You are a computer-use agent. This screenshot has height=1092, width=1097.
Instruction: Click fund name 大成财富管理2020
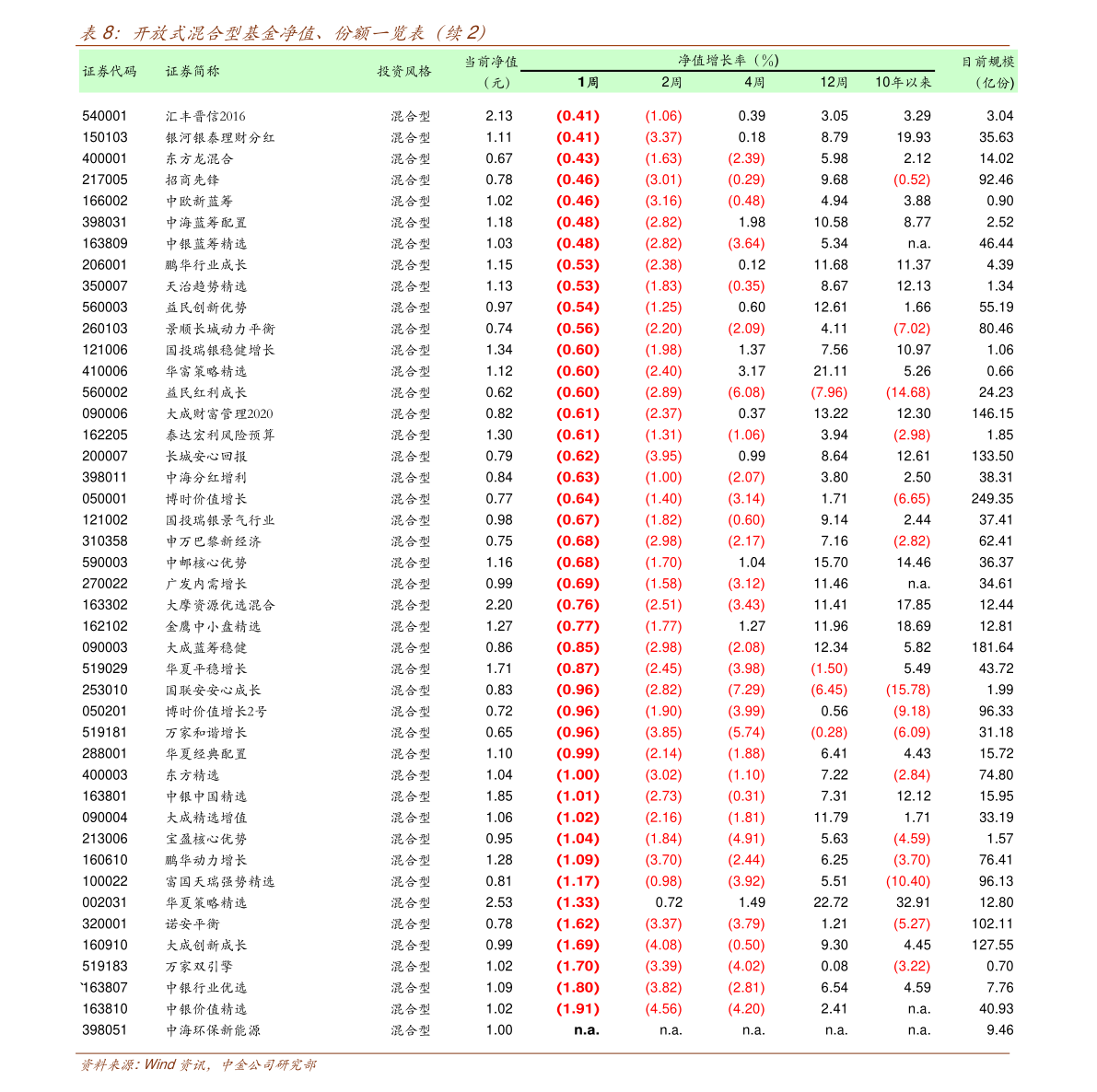coord(219,414)
